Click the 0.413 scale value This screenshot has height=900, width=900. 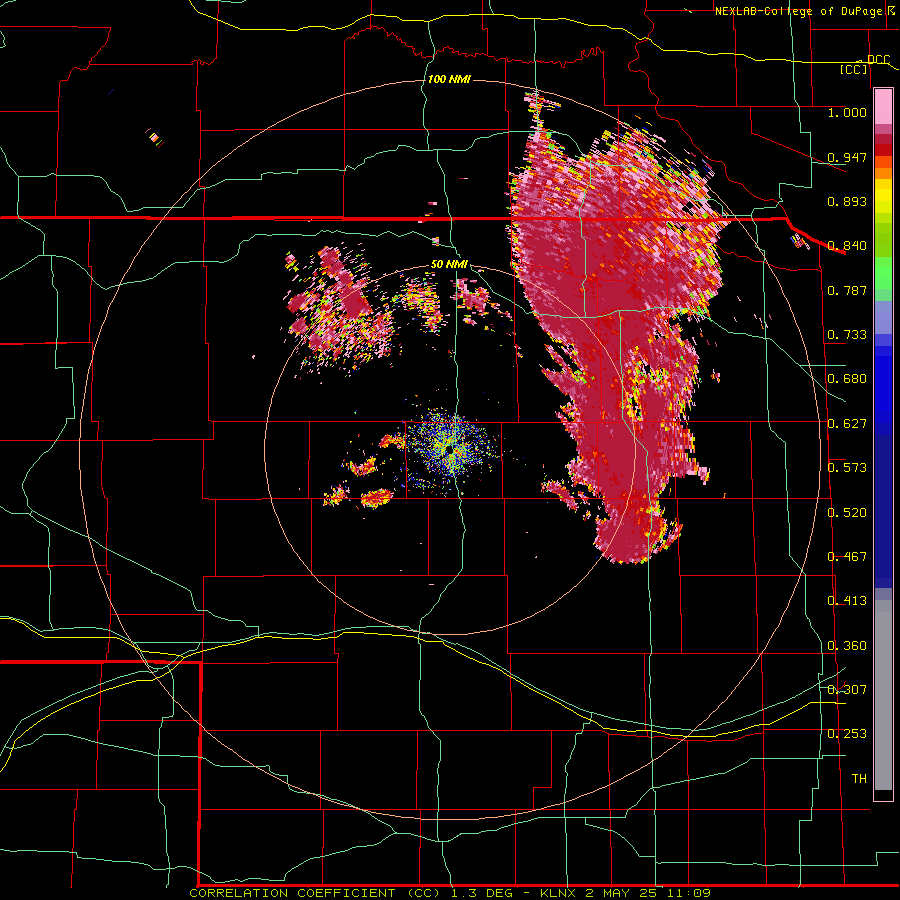847,601
